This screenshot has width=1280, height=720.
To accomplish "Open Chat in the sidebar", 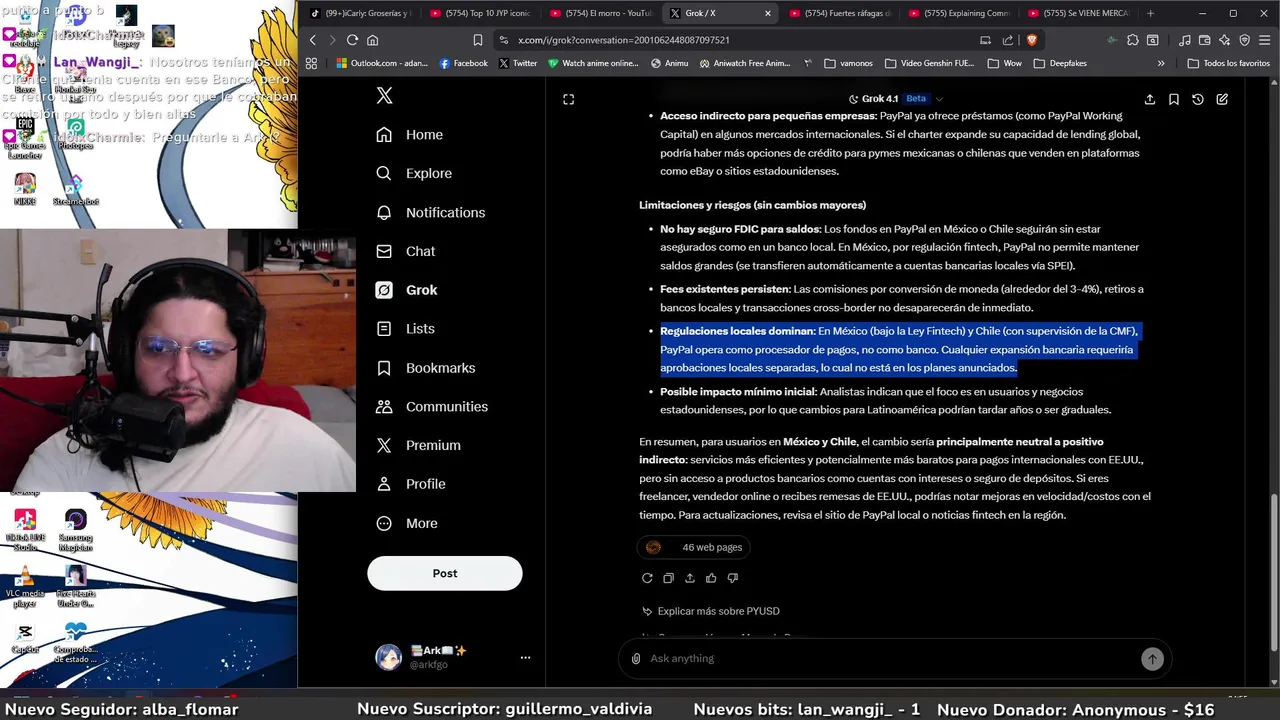I will [405, 251].
